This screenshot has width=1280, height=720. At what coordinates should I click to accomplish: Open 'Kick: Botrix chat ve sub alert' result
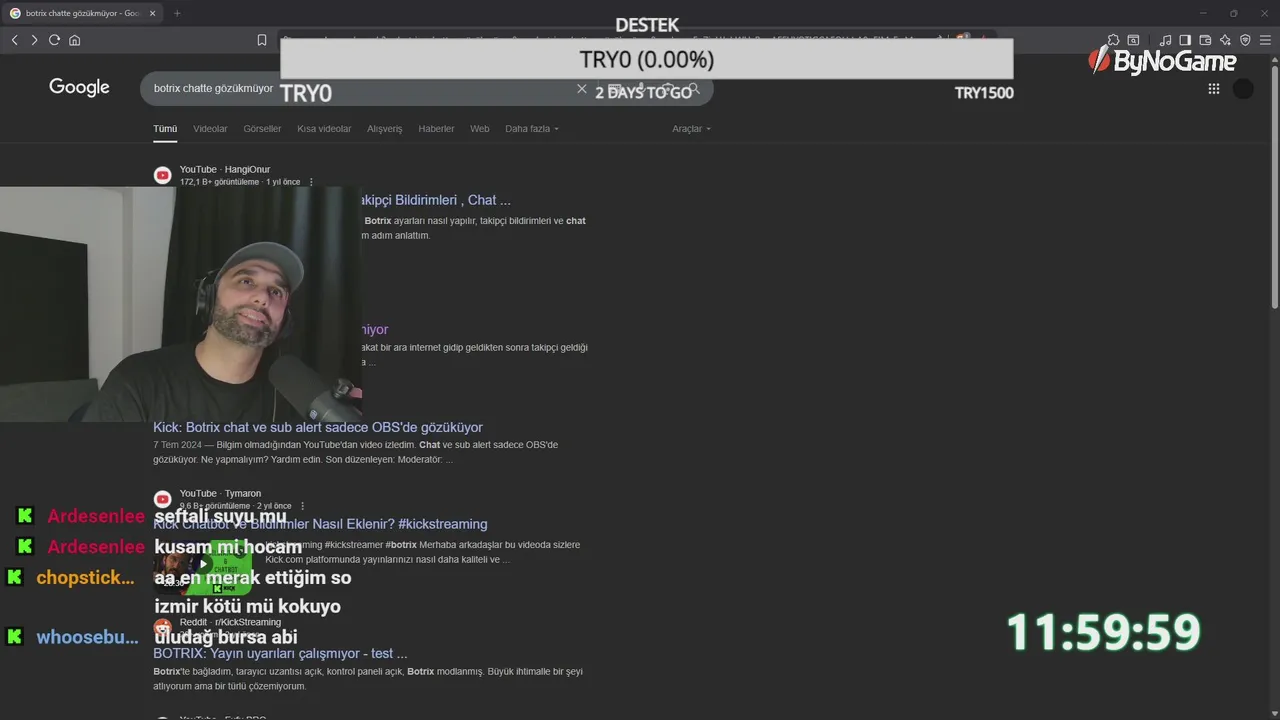coord(318,427)
